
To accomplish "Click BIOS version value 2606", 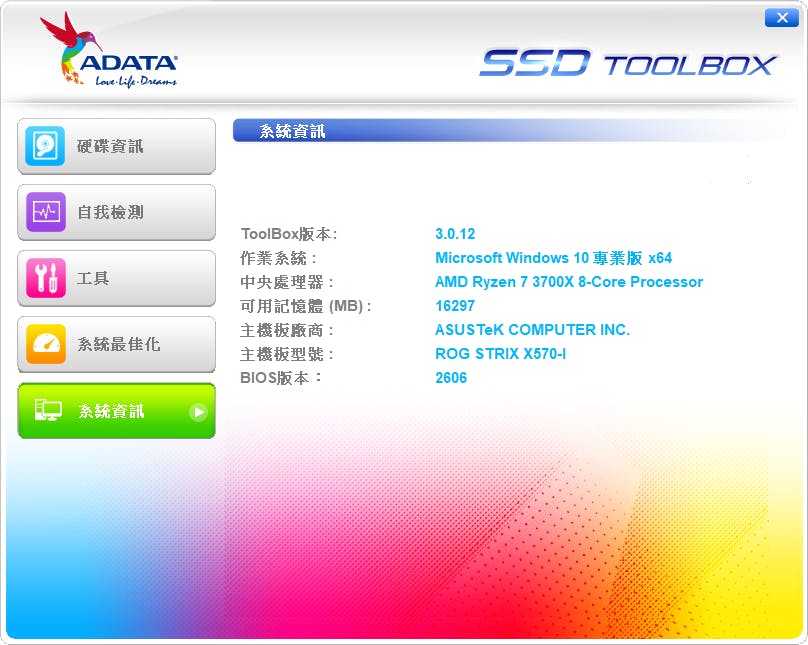I will [x=451, y=378].
